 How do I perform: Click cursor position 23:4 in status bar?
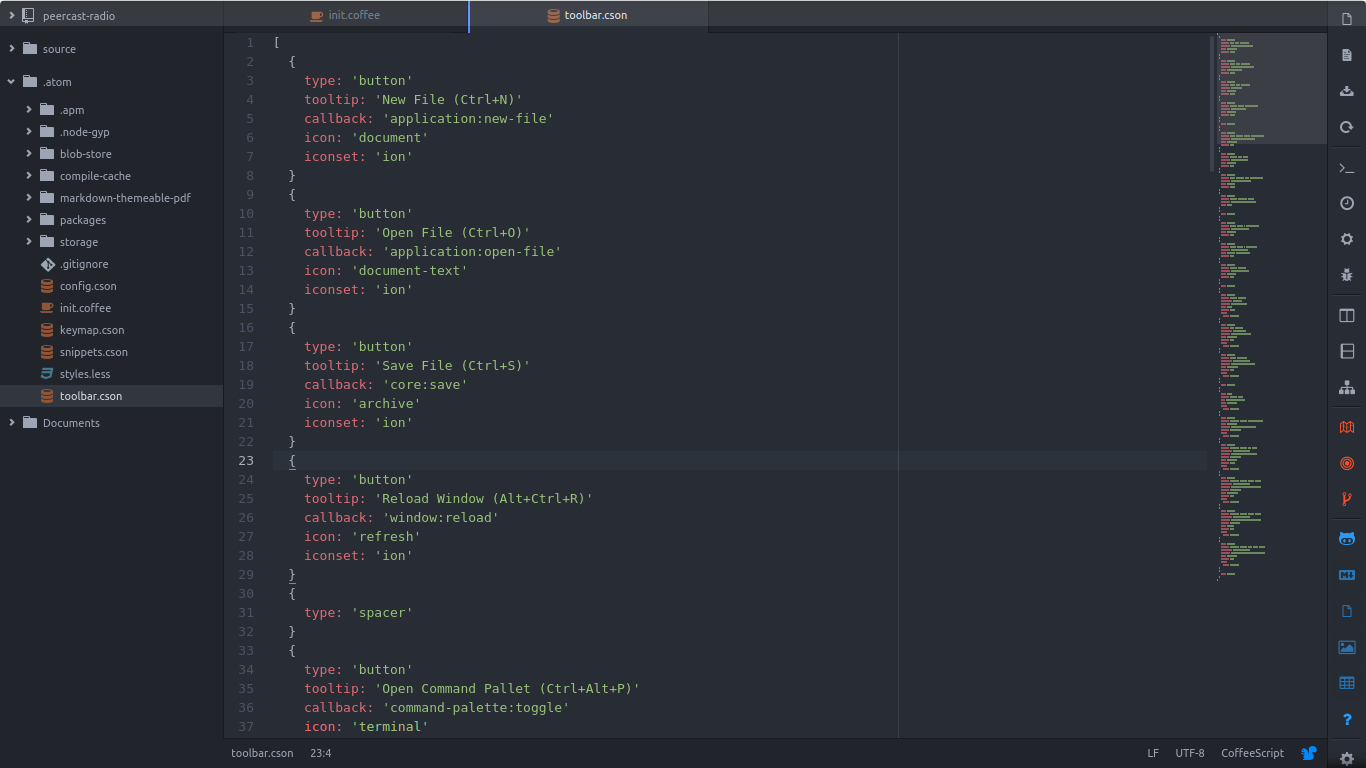321,753
